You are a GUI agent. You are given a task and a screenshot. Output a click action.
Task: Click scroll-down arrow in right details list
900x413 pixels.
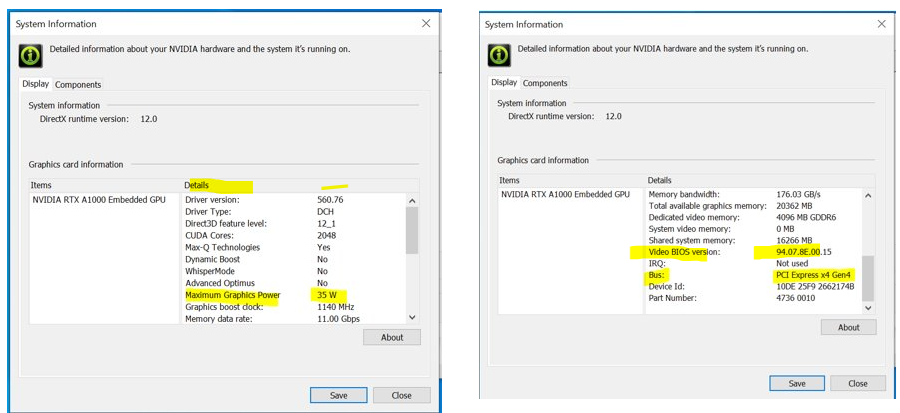pyautogui.click(x=868, y=308)
